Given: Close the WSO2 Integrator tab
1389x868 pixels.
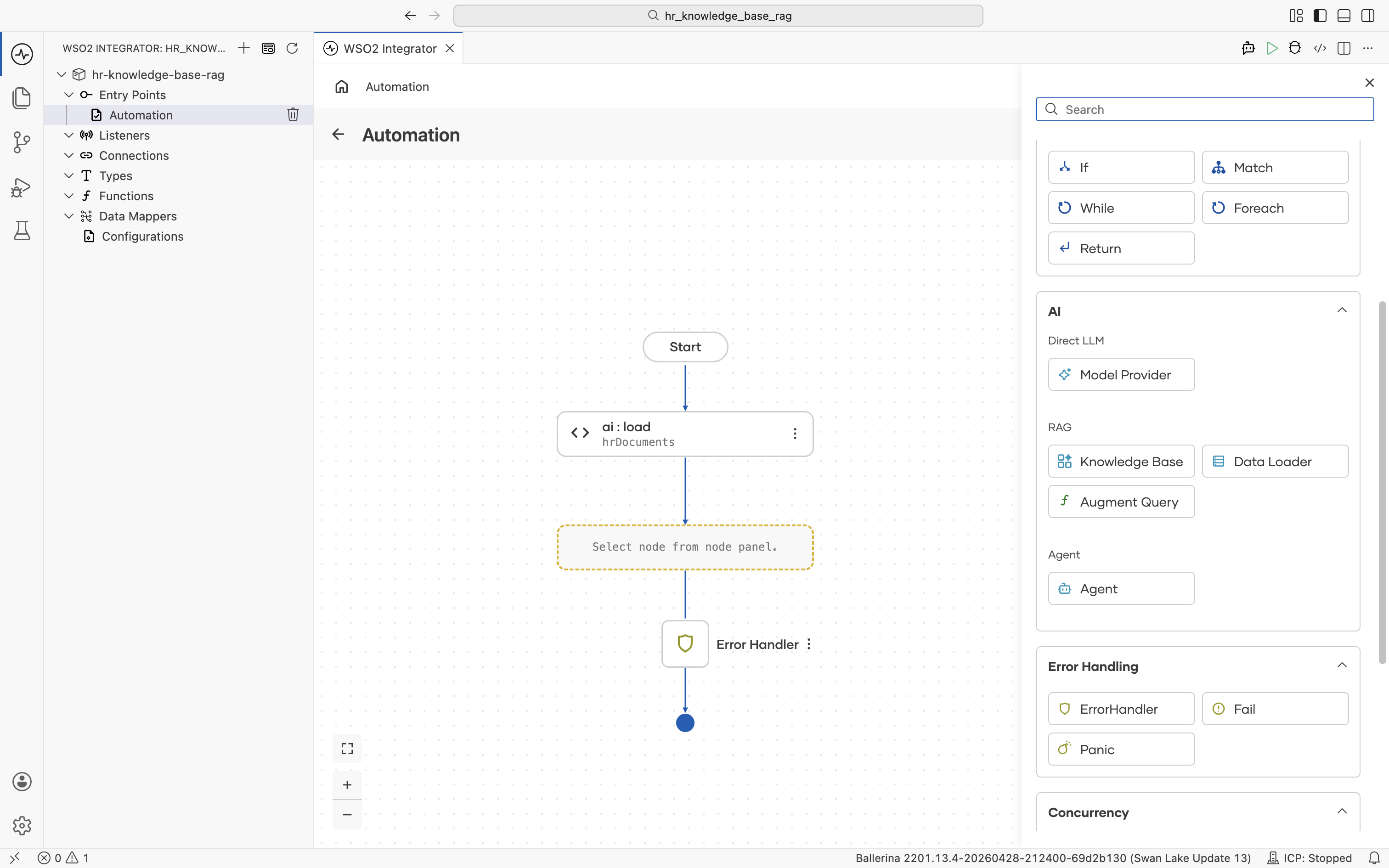Looking at the screenshot, I should pyautogui.click(x=450, y=48).
